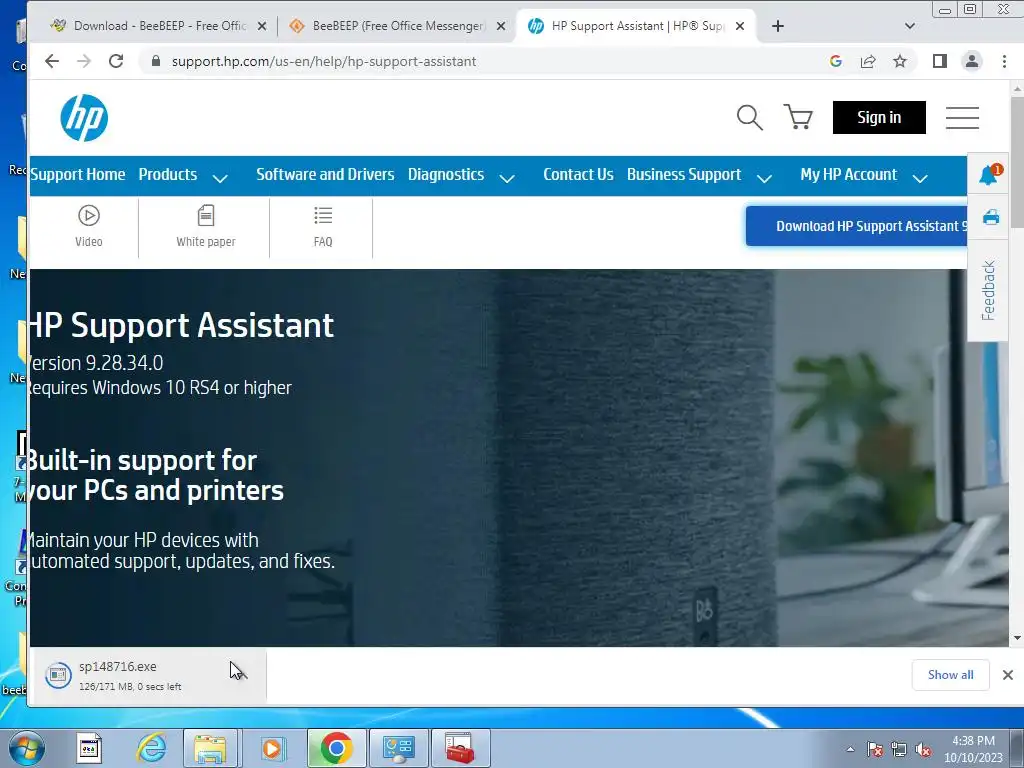This screenshot has height=768, width=1024.
Task: Go back using browser back arrow
Action: 52,61
